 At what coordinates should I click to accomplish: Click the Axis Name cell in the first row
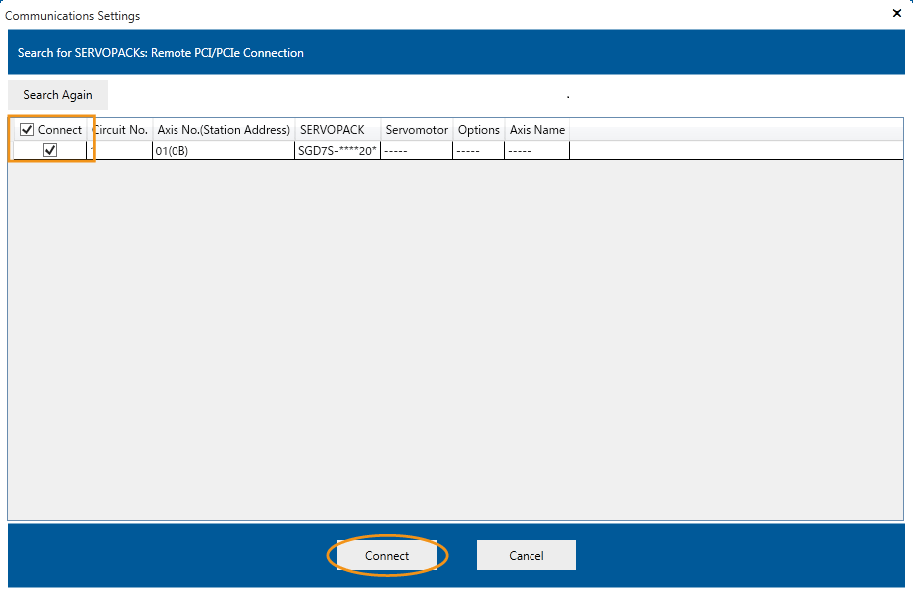click(x=537, y=151)
